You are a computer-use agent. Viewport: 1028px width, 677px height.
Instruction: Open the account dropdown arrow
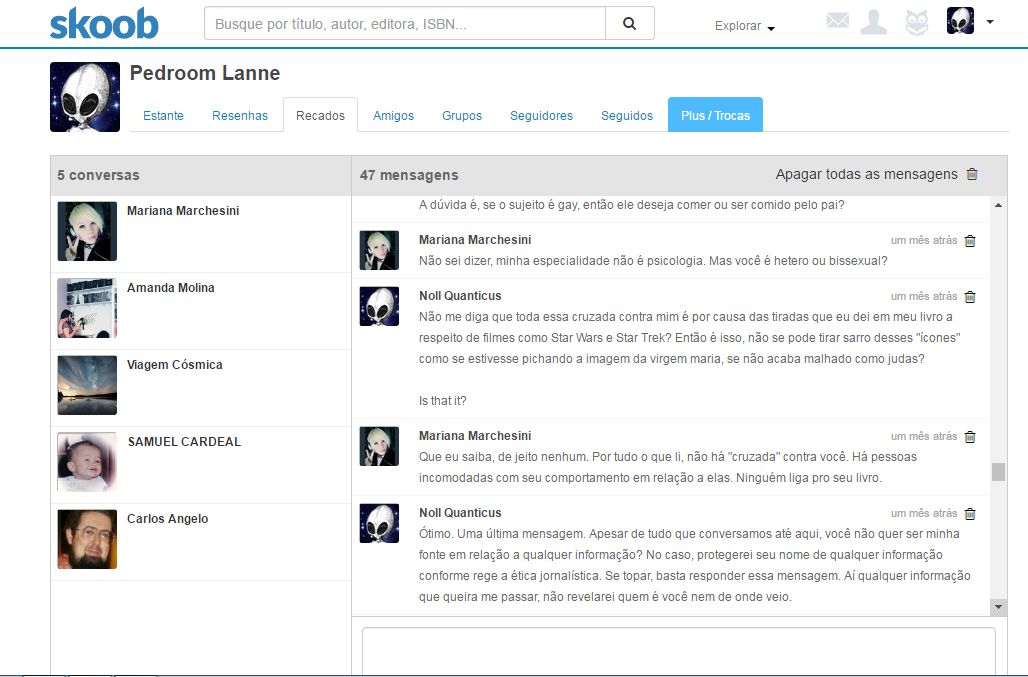(x=990, y=22)
